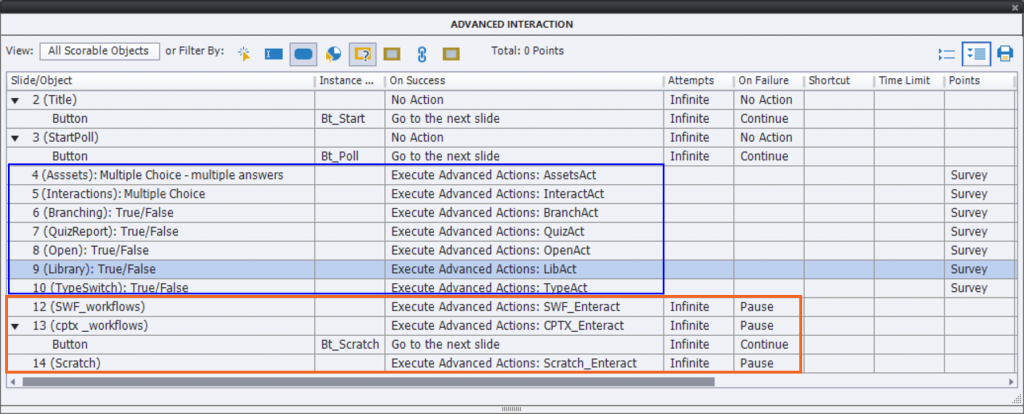Toggle the question slides filter icon
The width and height of the screenshot is (1024, 414).
[x=363, y=53]
